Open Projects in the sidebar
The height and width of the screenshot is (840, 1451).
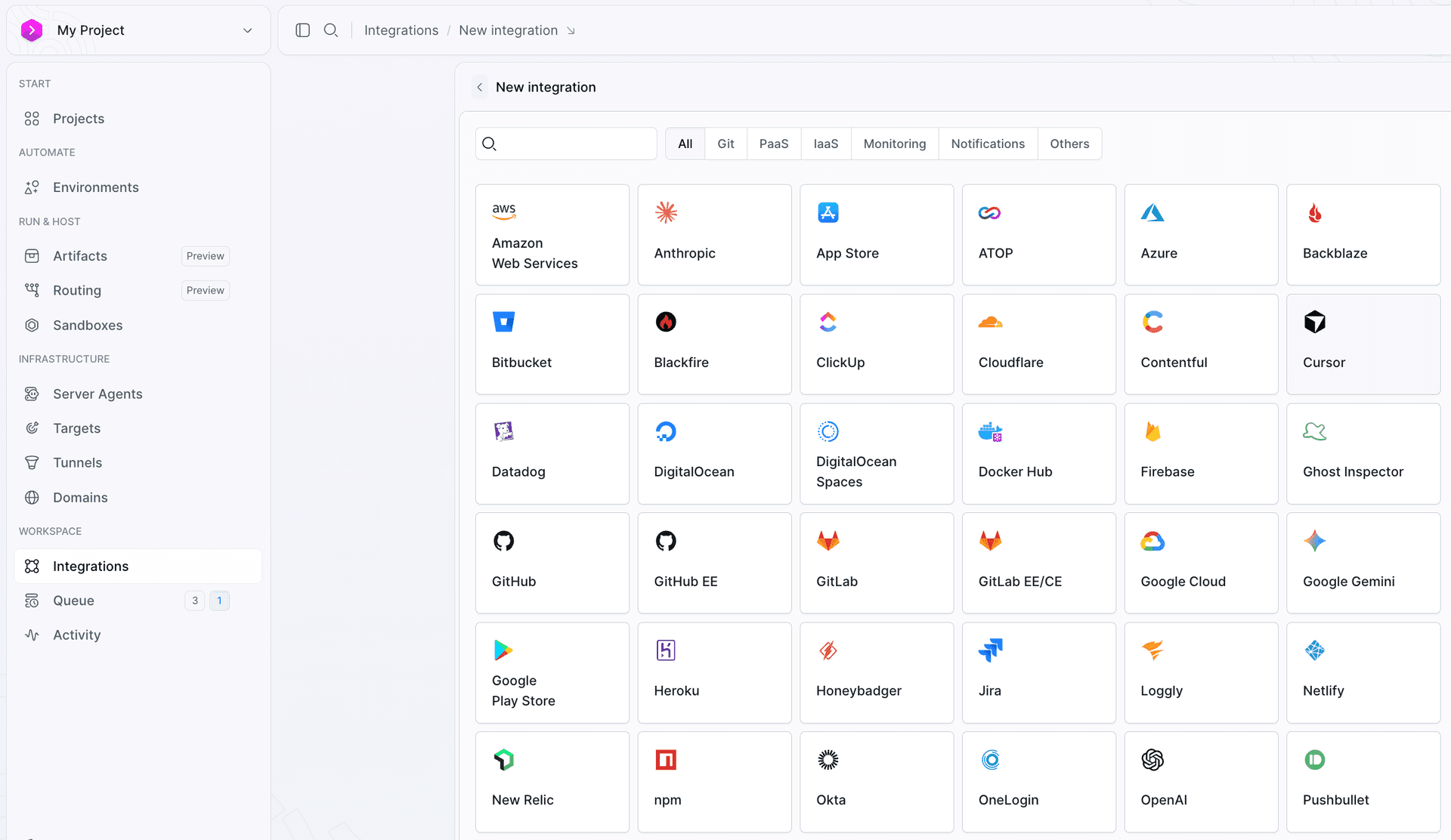coord(138,119)
